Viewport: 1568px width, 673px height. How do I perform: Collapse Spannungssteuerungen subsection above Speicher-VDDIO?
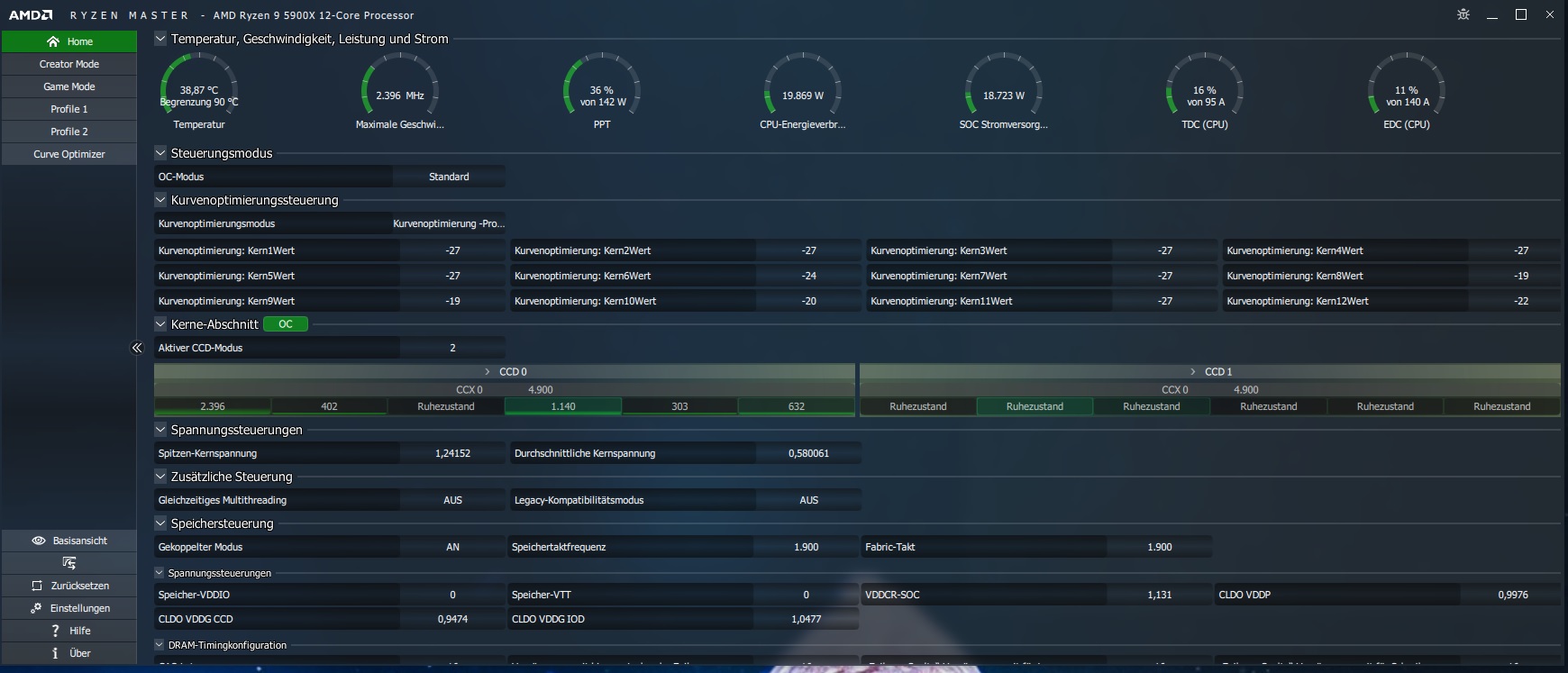[x=160, y=573]
